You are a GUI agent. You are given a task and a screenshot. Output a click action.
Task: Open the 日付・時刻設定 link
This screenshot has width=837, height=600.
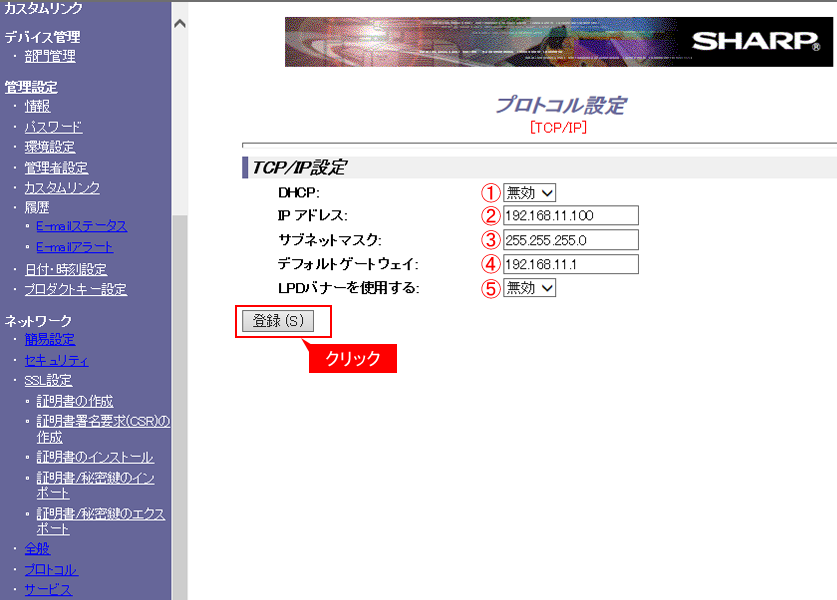65,269
